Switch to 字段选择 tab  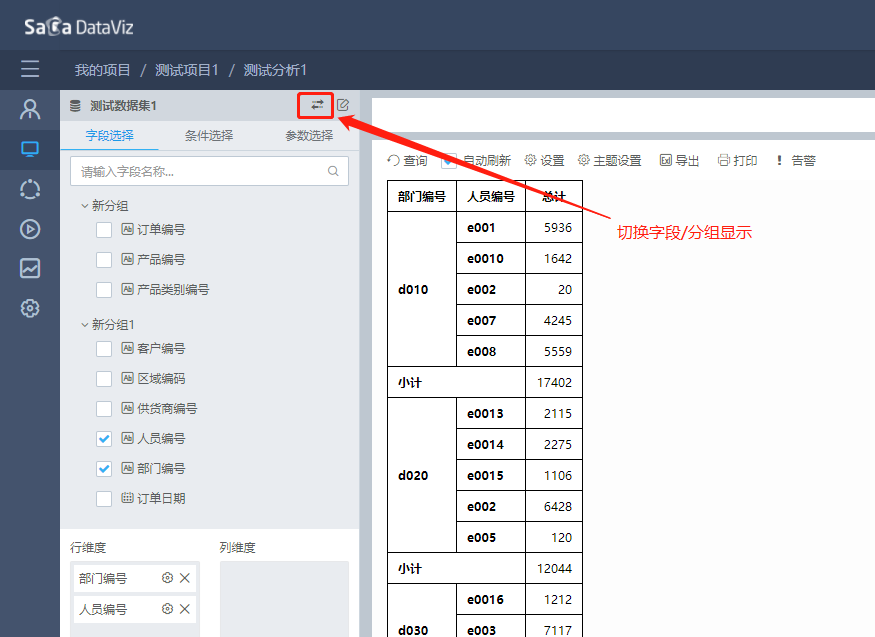coord(109,136)
